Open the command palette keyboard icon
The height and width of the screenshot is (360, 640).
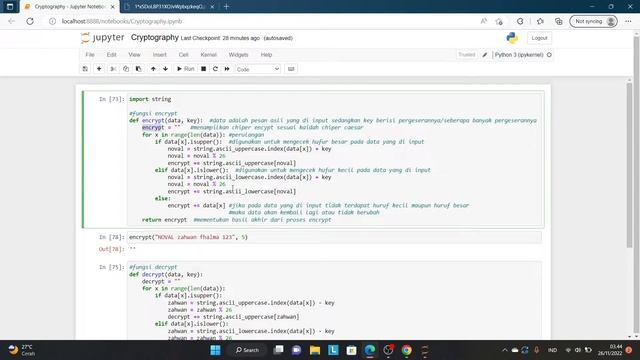coord(291,69)
